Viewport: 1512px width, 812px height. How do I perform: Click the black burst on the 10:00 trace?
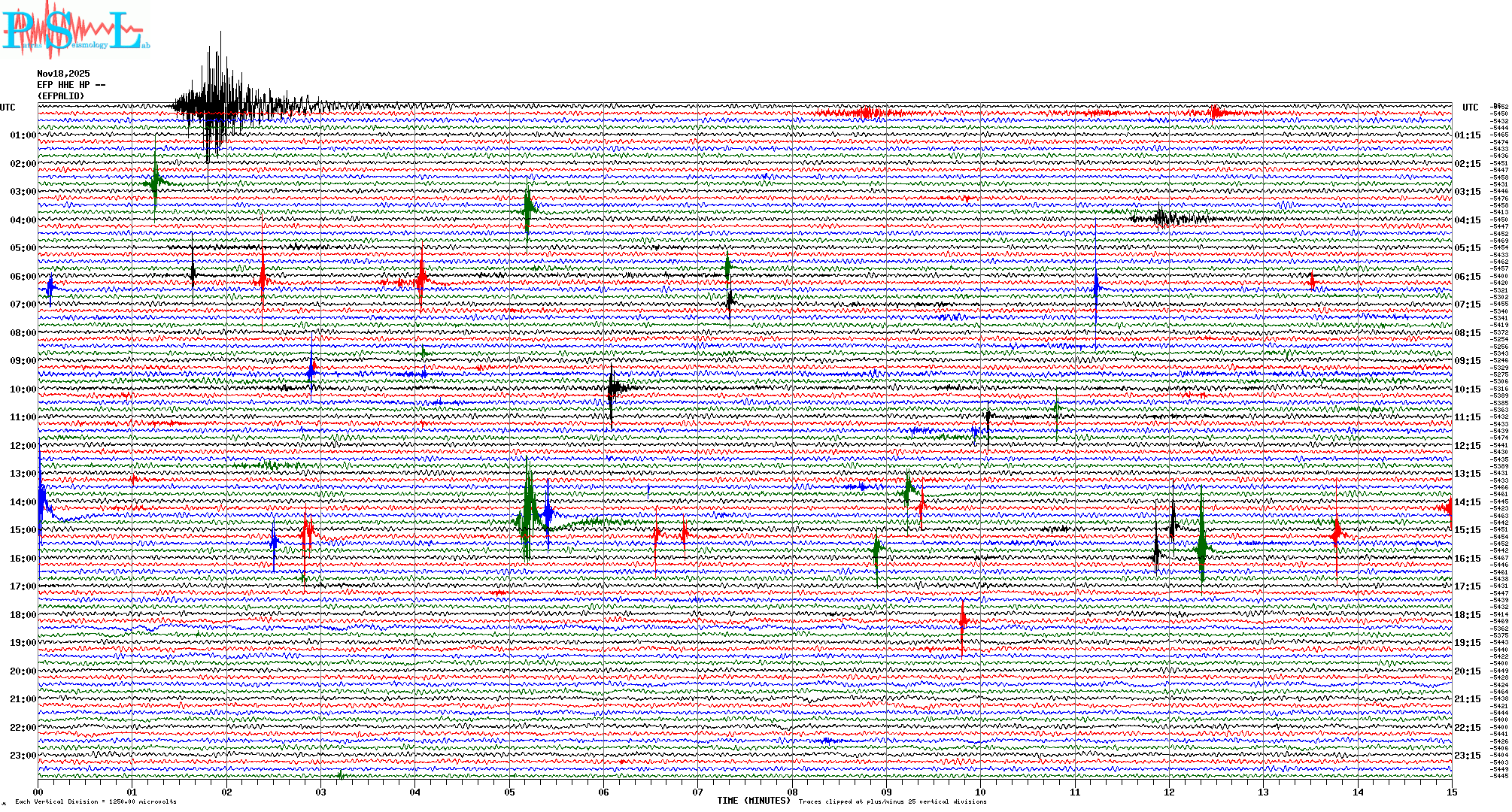pyautogui.click(x=613, y=389)
